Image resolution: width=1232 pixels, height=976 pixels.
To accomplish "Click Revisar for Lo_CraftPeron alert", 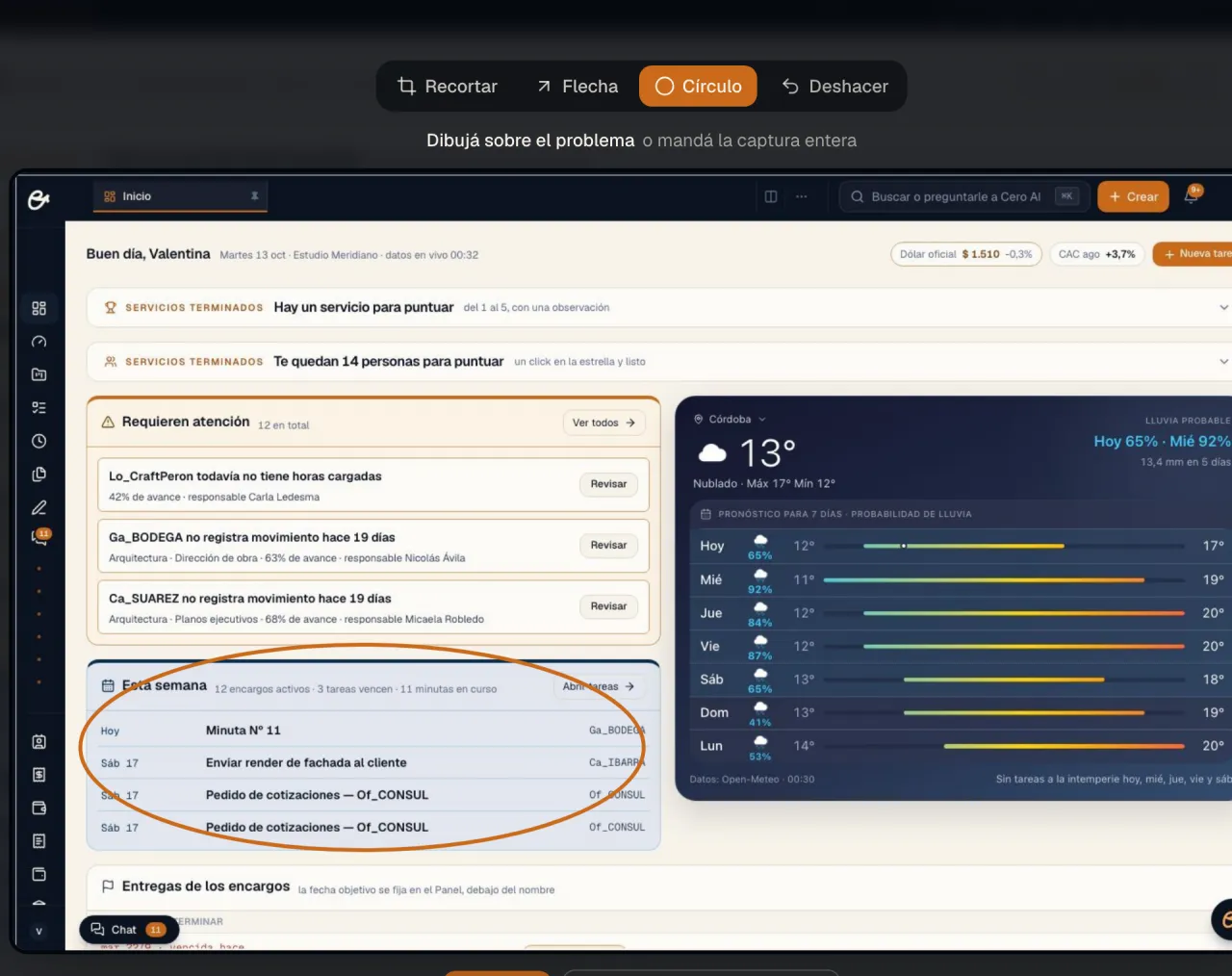I will click(608, 484).
